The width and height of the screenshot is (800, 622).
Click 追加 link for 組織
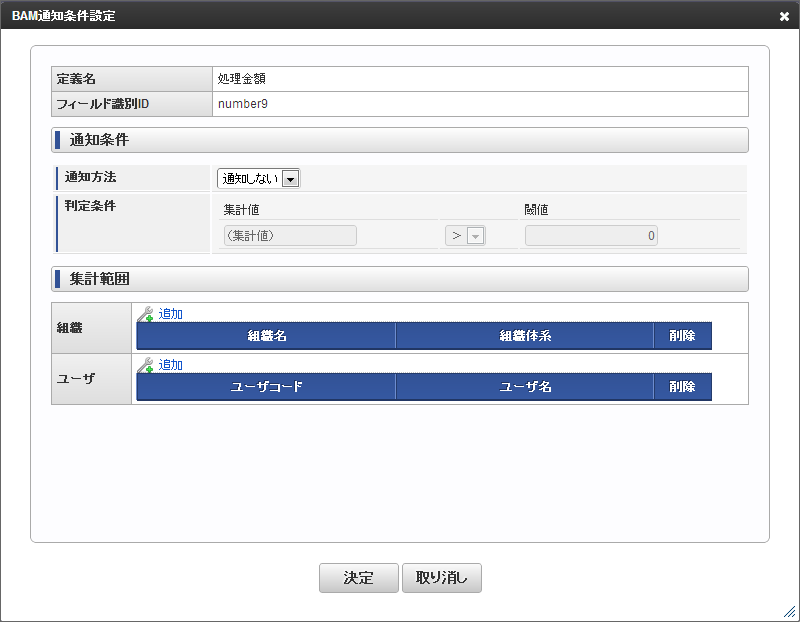pos(170,314)
